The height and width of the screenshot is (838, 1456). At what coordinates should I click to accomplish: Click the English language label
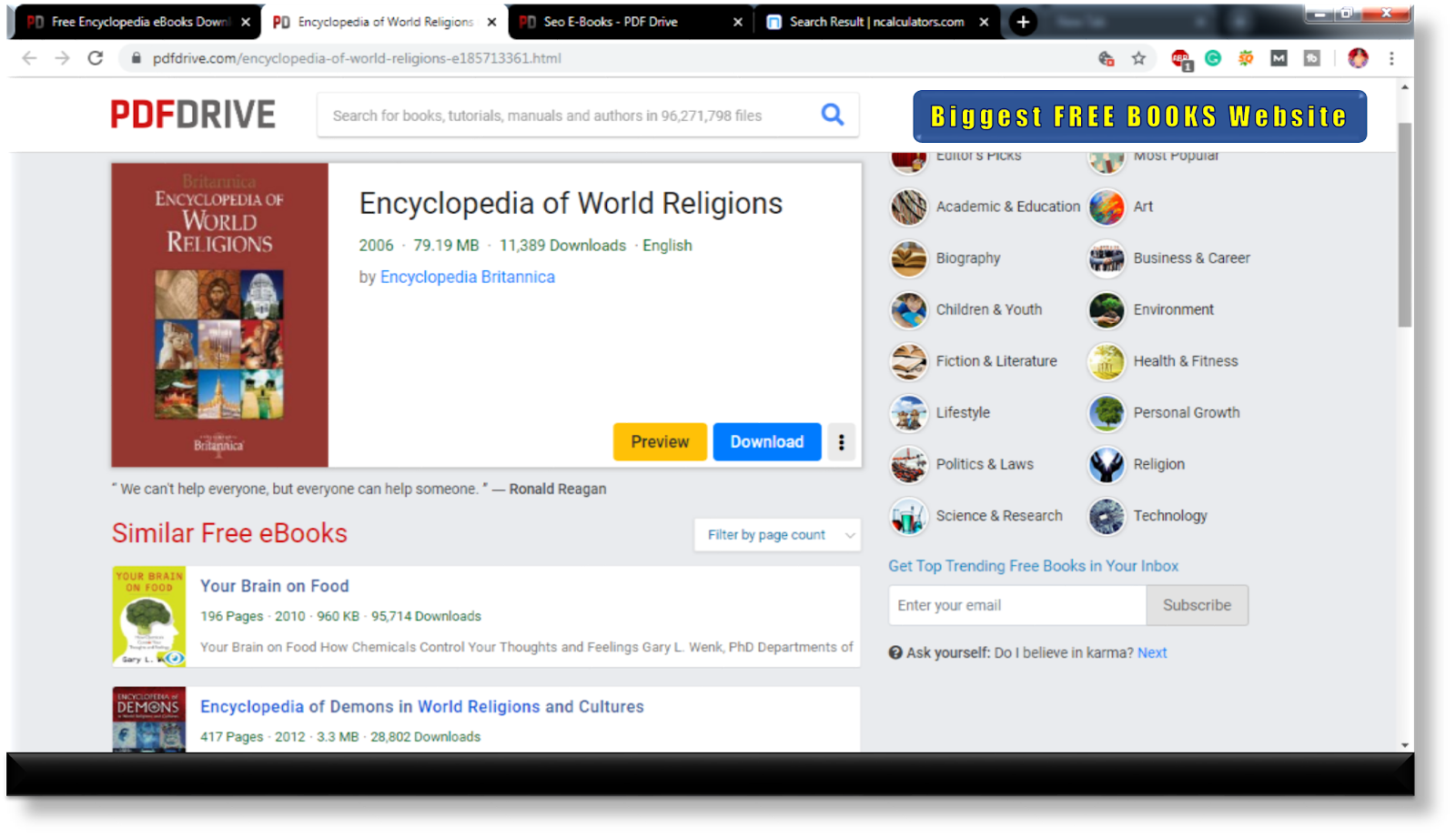[667, 246]
